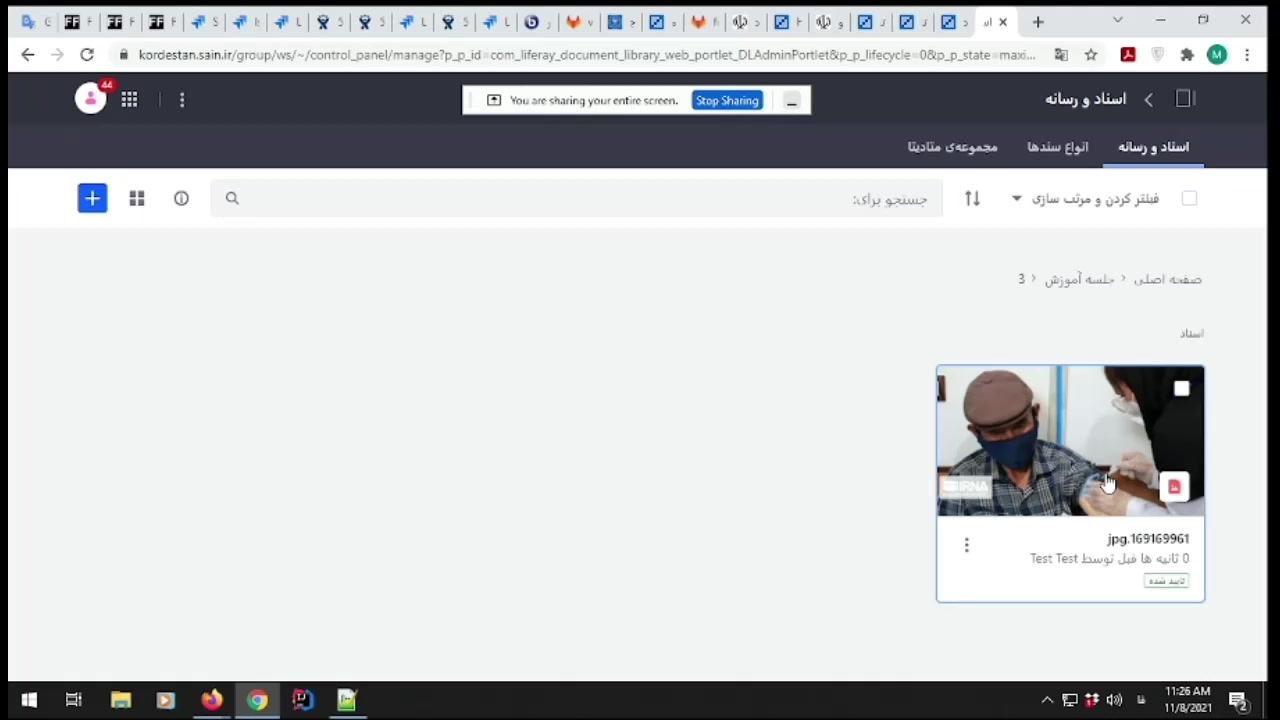
Task: Open the Windows Start menu
Action: (28, 700)
